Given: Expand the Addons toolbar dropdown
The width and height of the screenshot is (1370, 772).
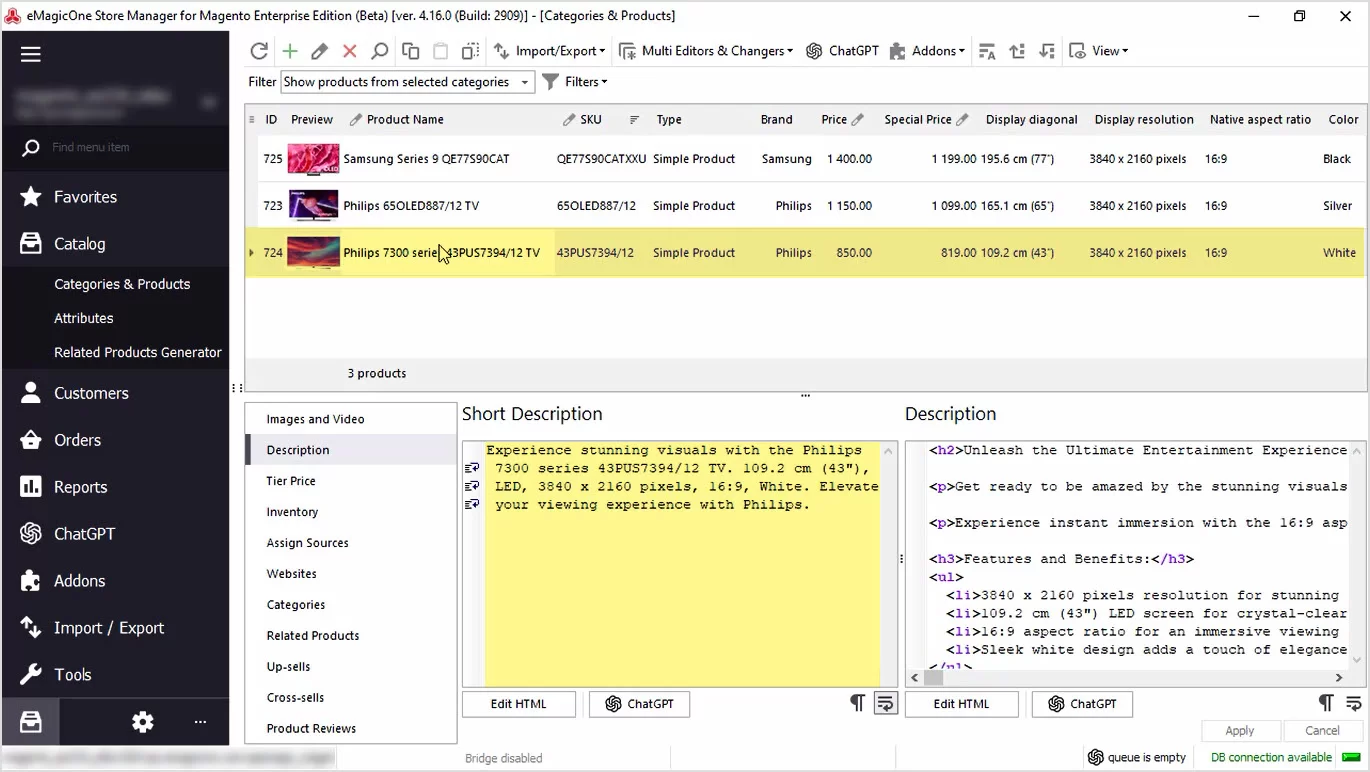Looking at the screenshot, I should click(927, 51).
